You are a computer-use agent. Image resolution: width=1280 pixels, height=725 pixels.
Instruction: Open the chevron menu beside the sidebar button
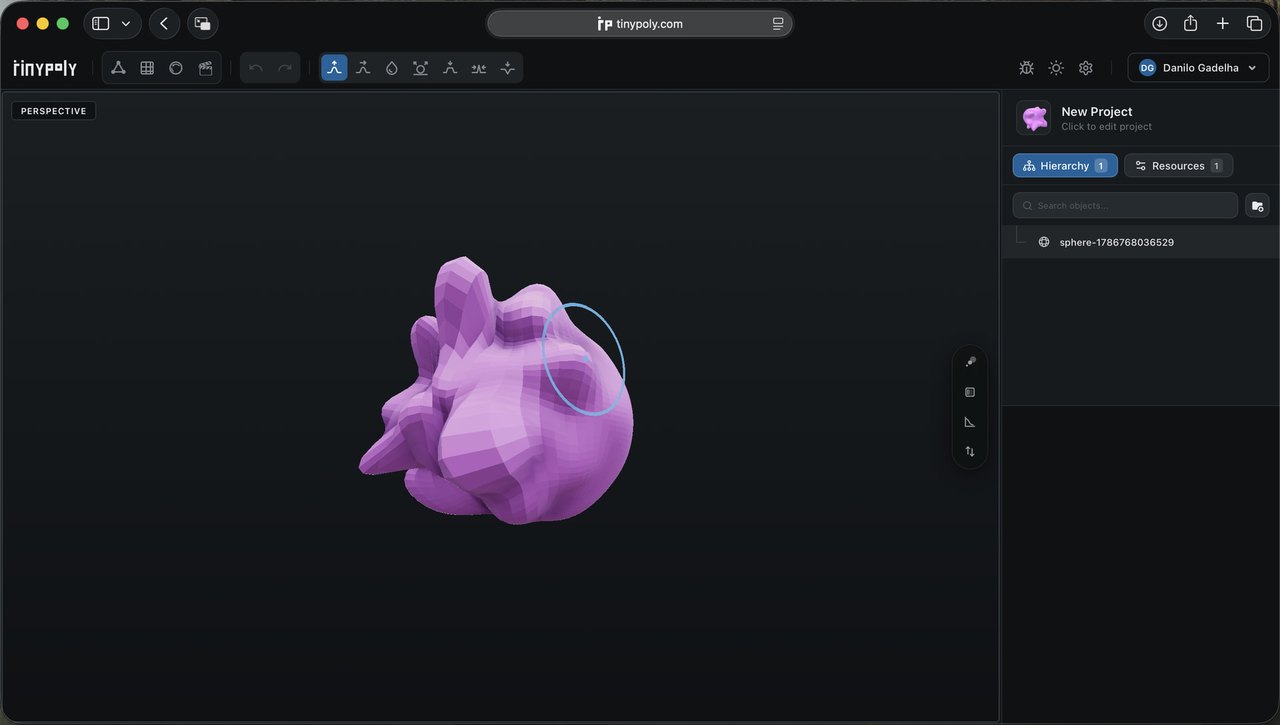pos(126,24)
